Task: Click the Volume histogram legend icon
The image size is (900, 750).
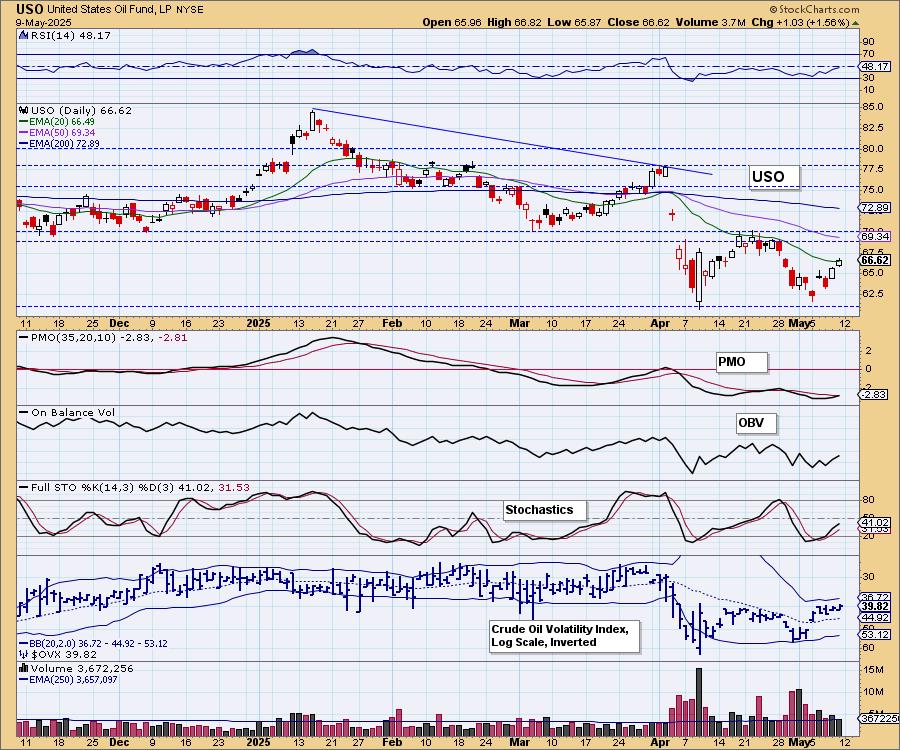Action: 24,668
